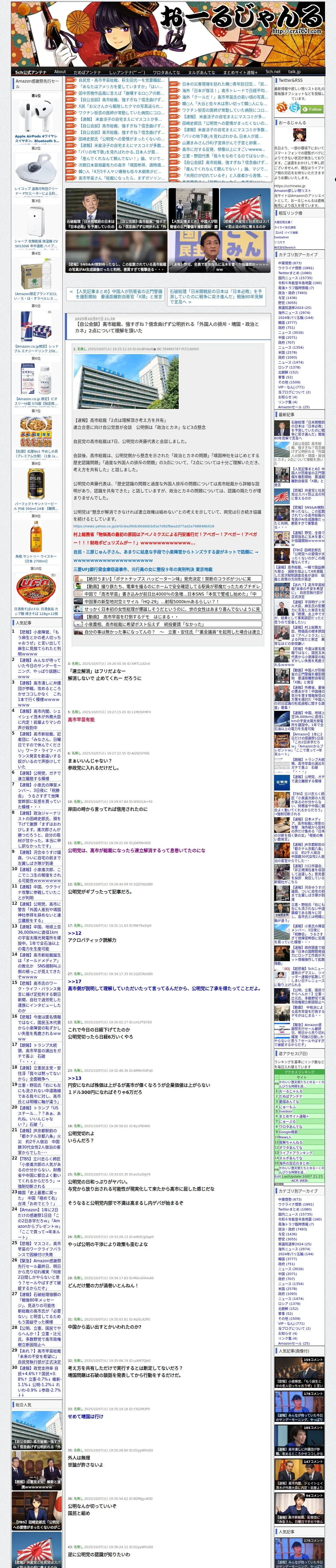
Task: Open ポテトチップス ハッピーターン味 related link
Action: pyautogui.click(x=168, y=579)
